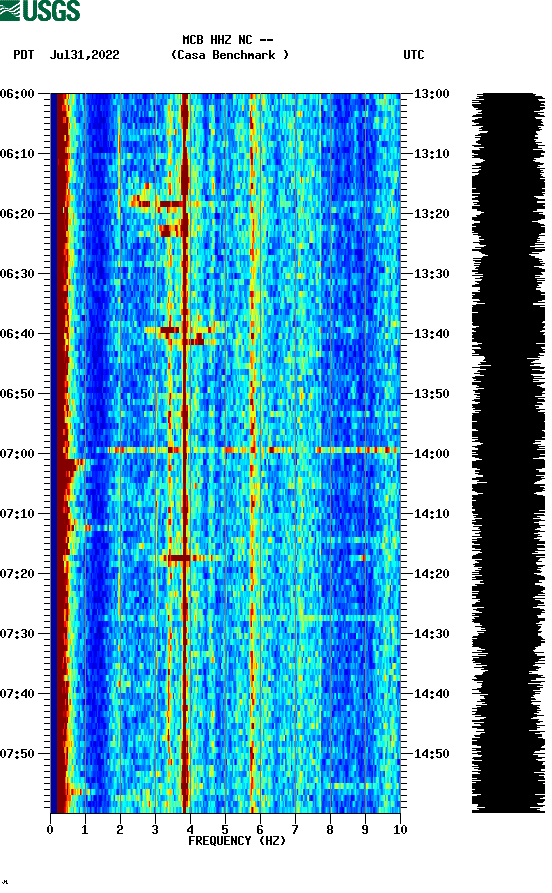Image resolution: width=552 pixels, height=893 pixels.
Task: Click the '14:00' UTC time label
Action: click(x=432, y=454)
